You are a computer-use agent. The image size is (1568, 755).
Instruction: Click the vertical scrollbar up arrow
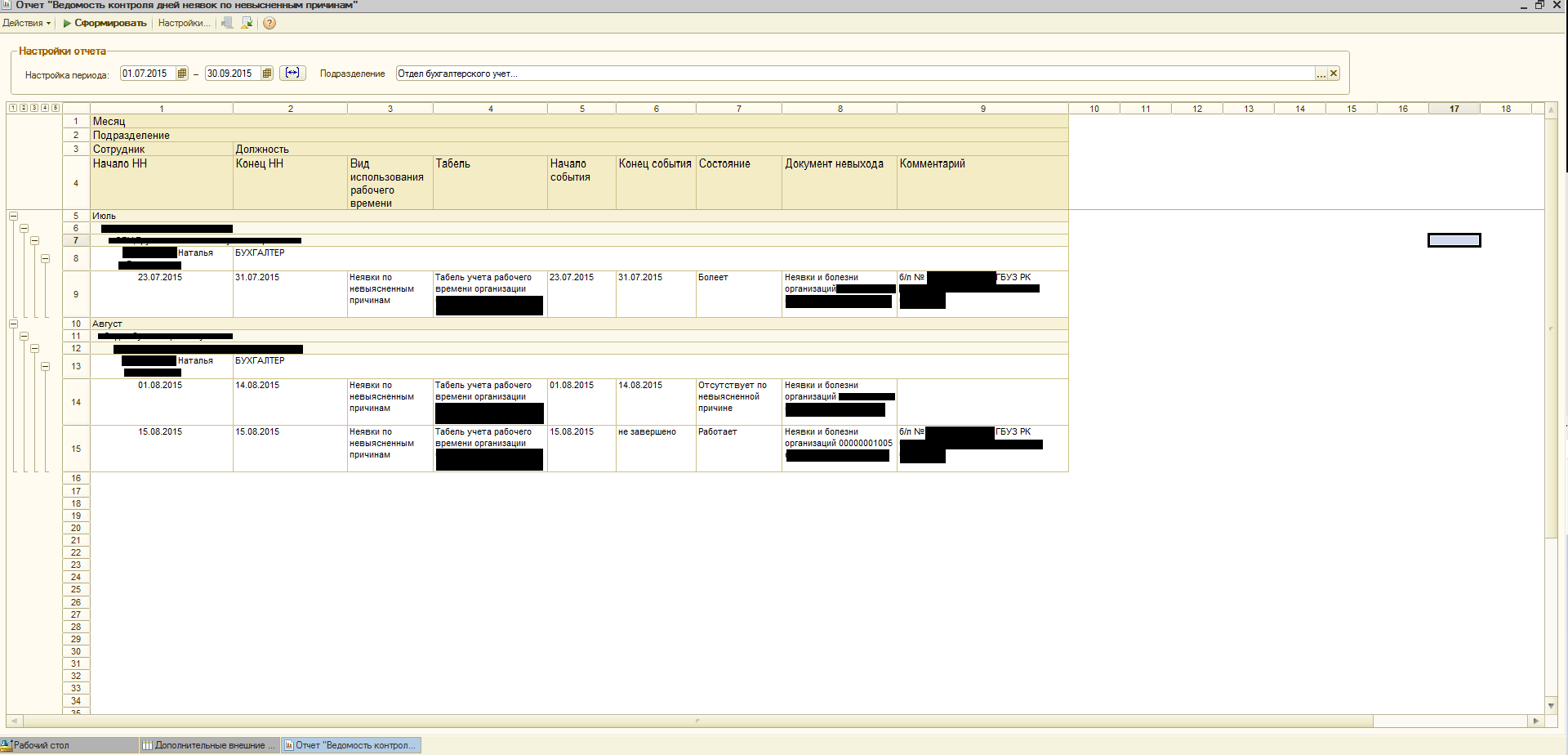[1551, 109]
